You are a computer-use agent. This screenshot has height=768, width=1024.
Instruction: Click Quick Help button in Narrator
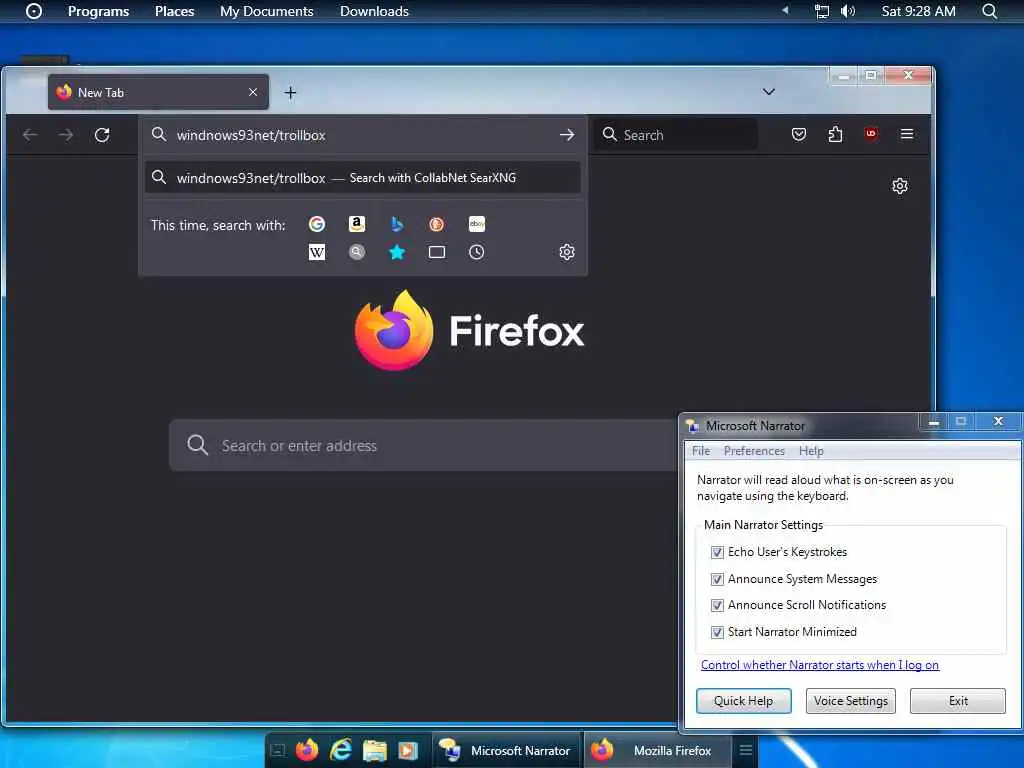744,701
